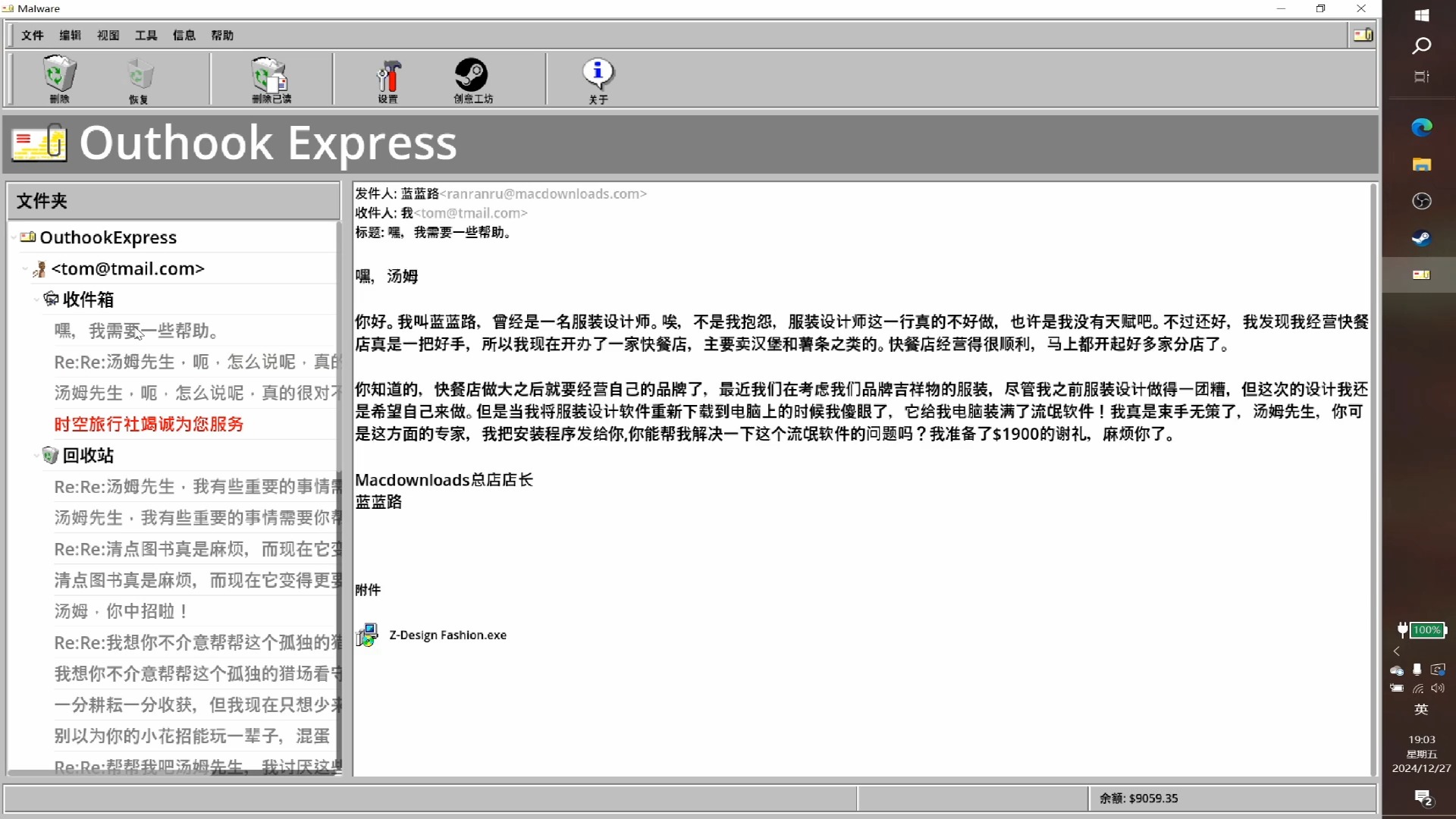Open the 信息 menu
Viewport: 1456px width, 819px height.
coord(184,35)
